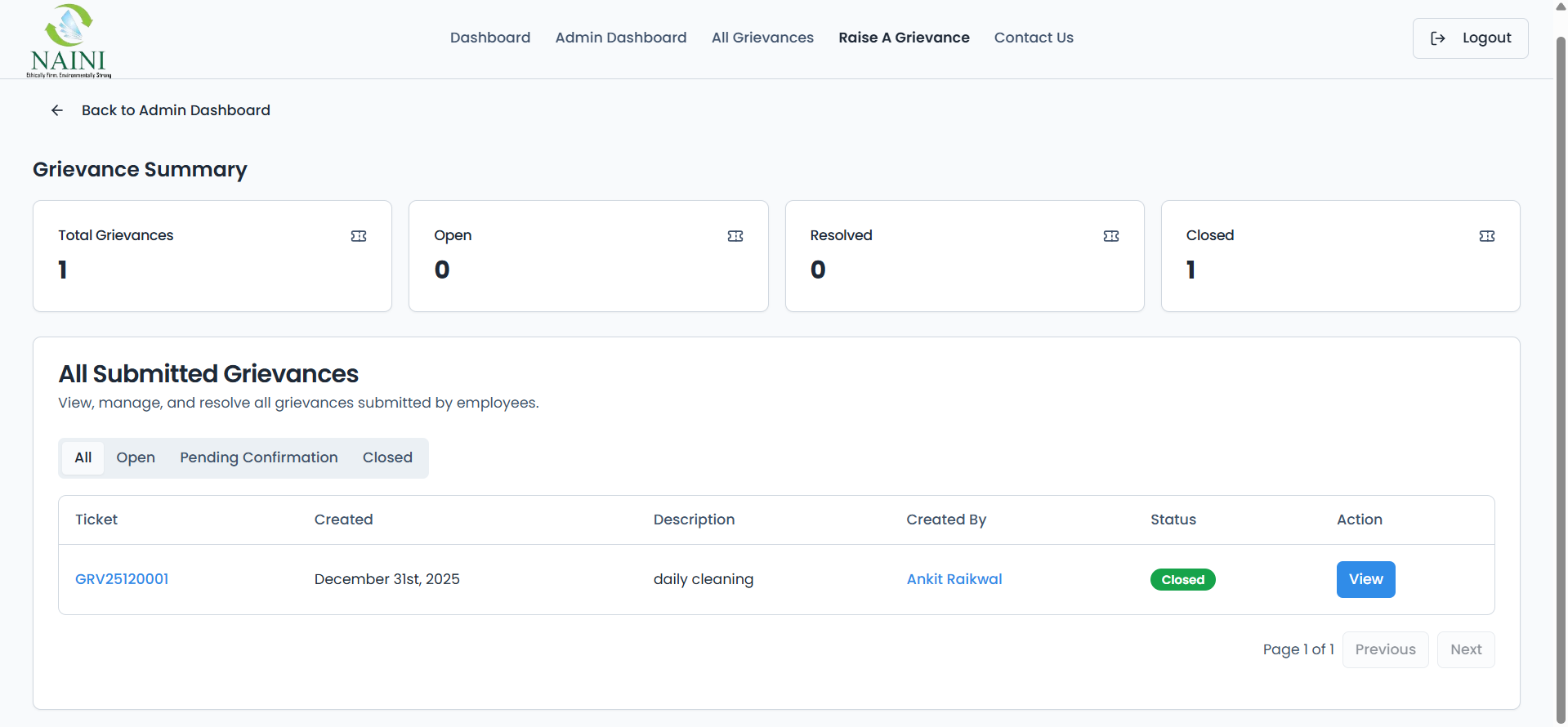Click the Total Grievances ticket icon

click(359, 236)
